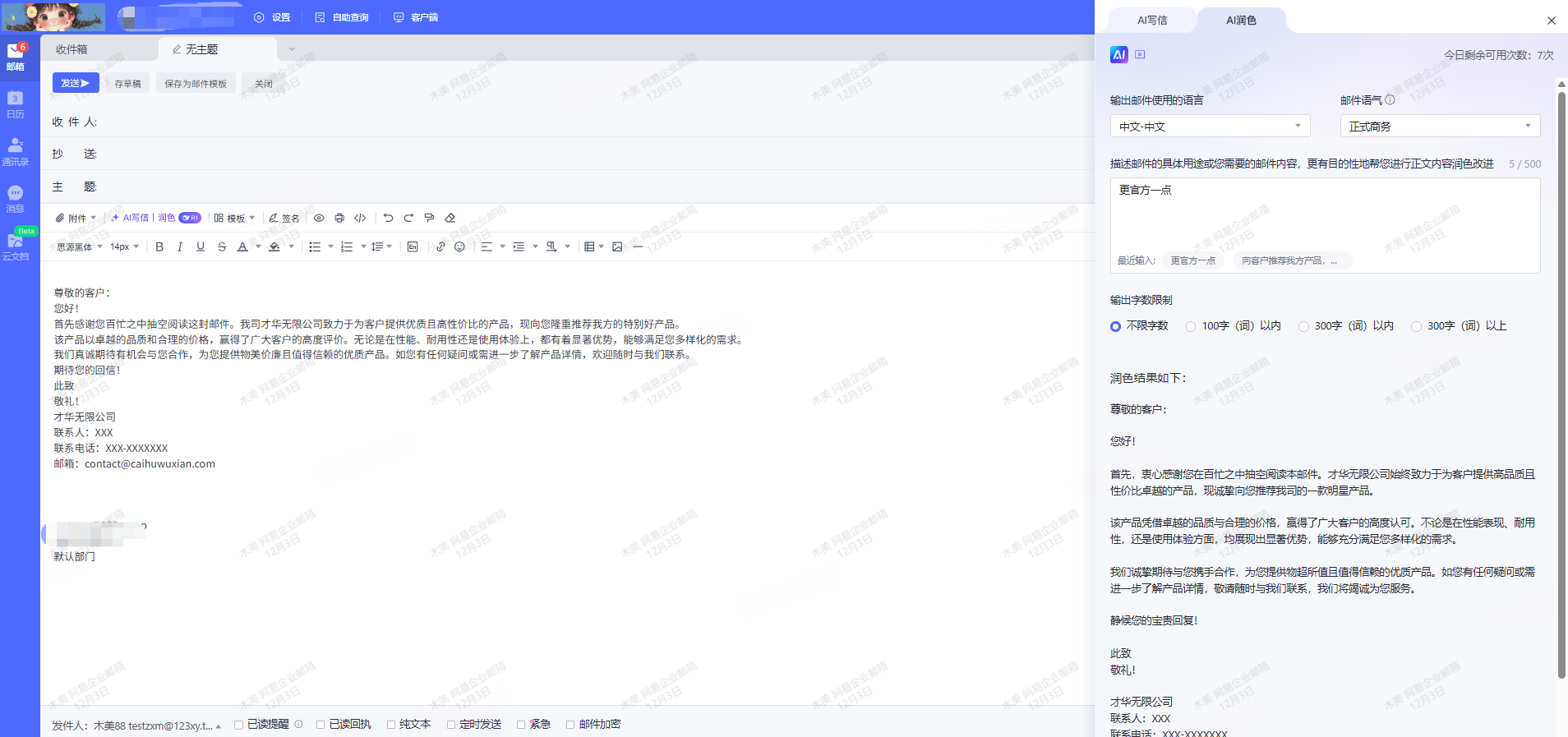This screenshot has height=737, width=1568.
Task: Select the 300字(词)以上 radio option
Action: pyautogui.click(x=1416, y=326)
